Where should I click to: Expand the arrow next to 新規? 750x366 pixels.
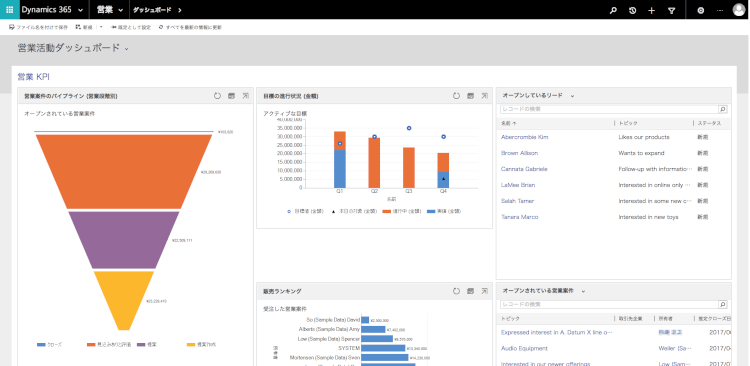pyautogui.click(x=101, y=27)
